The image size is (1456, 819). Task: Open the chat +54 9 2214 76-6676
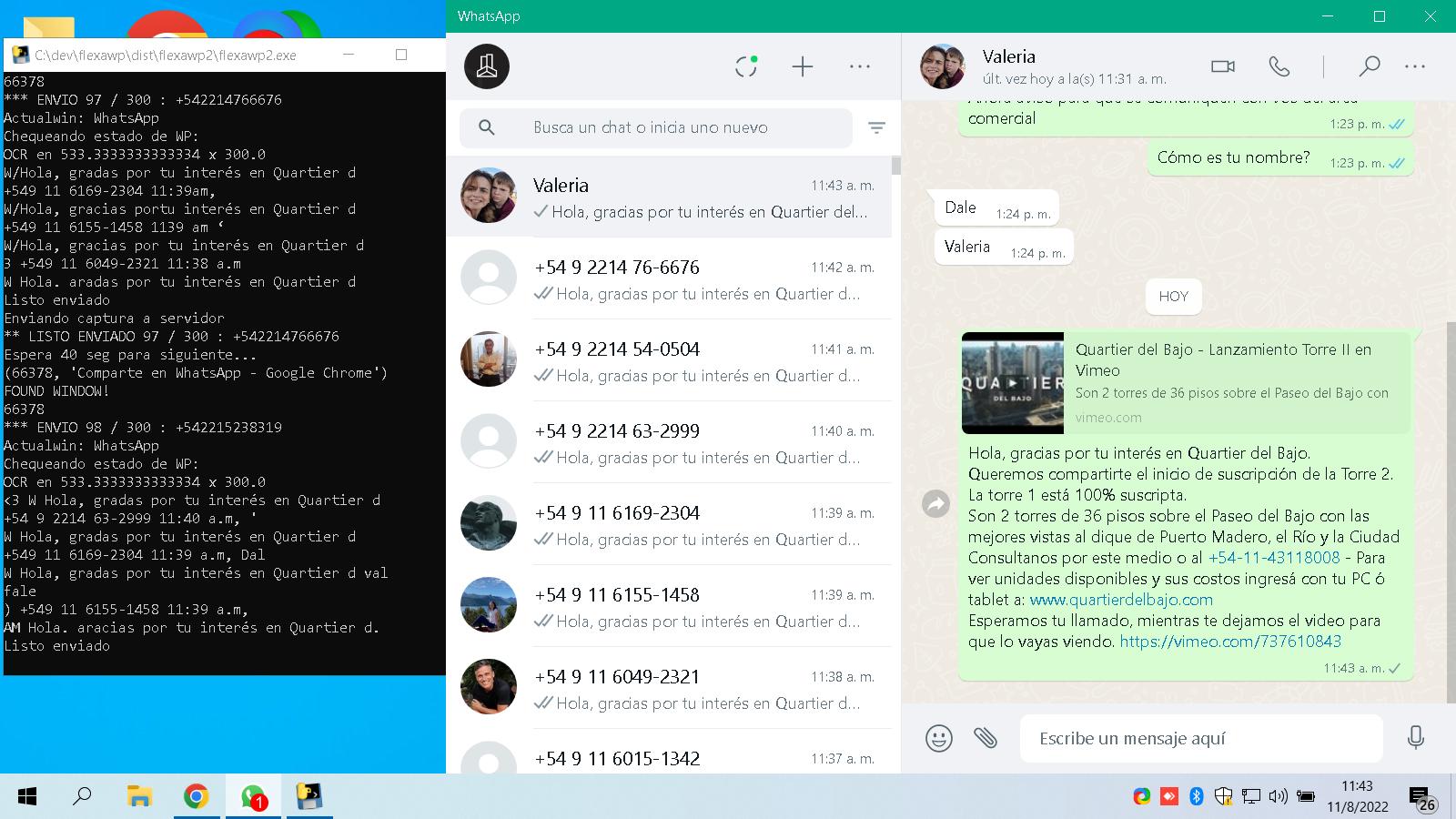pos(669,279)
